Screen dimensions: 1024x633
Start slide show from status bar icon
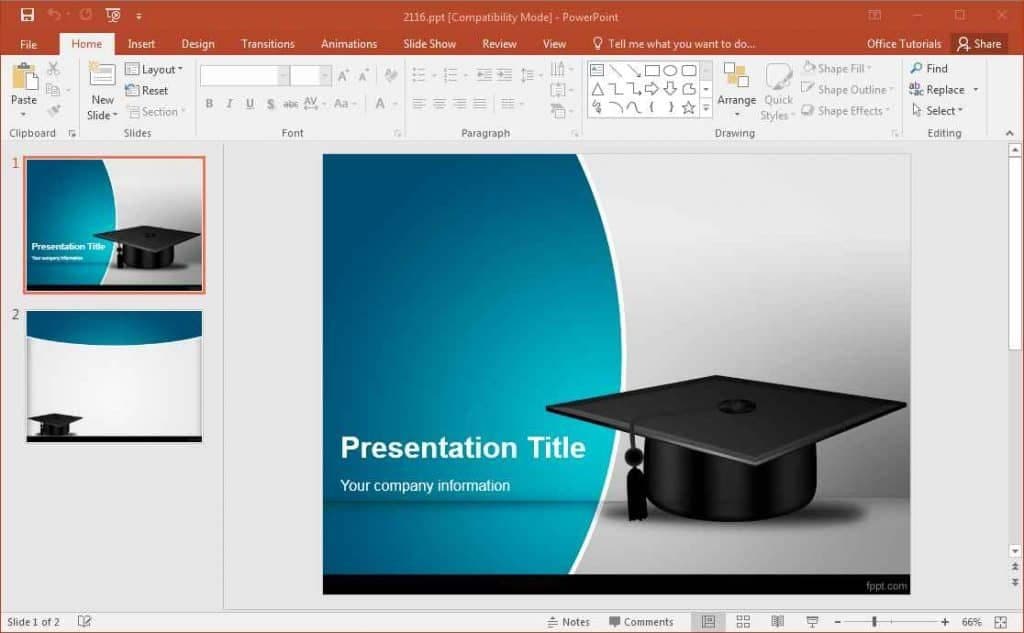pos(812,621)
